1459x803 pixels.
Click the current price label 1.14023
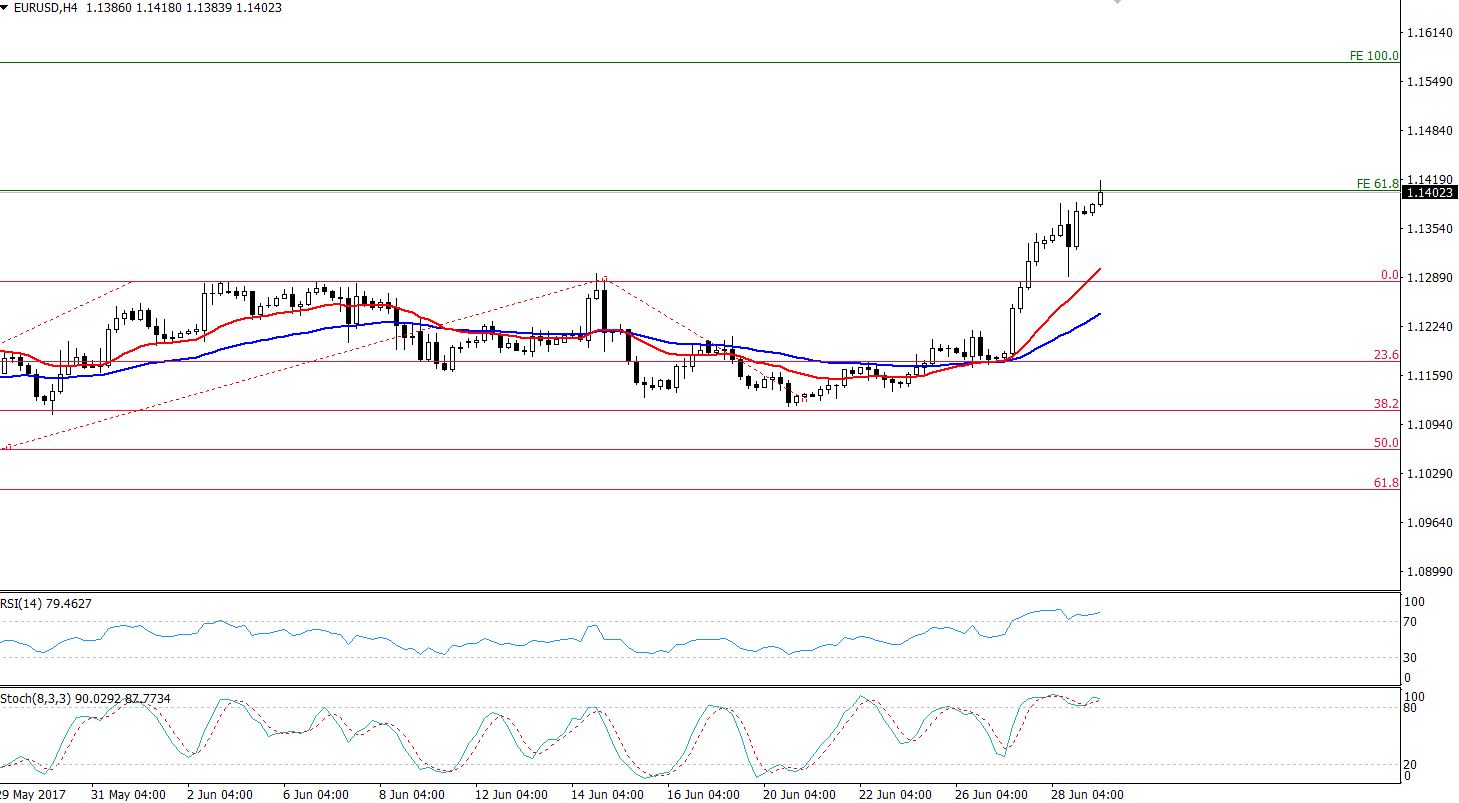(x=1430, y=192)
